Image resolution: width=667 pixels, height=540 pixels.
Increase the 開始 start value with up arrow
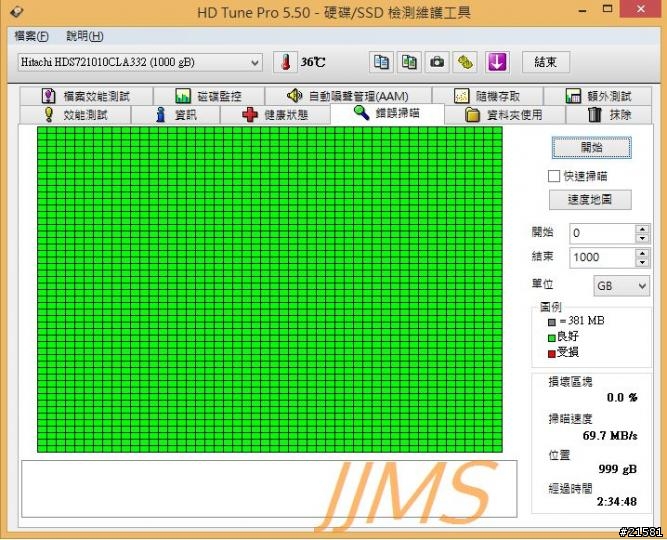pyautogui.click(x=642, y=229)
